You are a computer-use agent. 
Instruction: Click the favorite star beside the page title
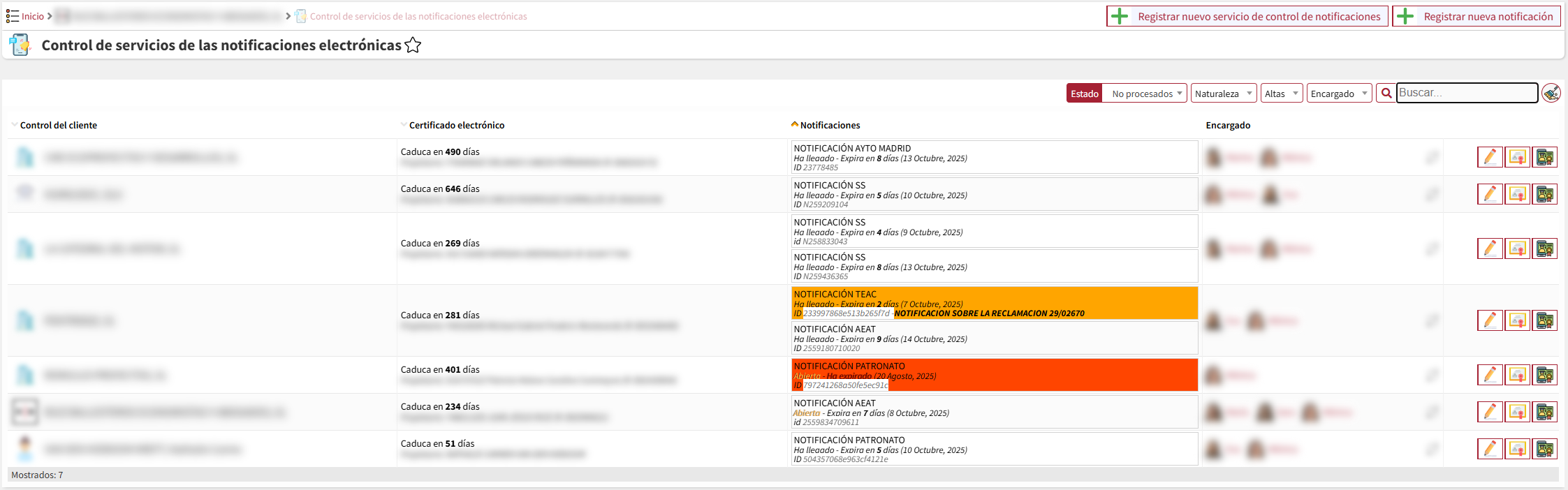pos(413,45)
